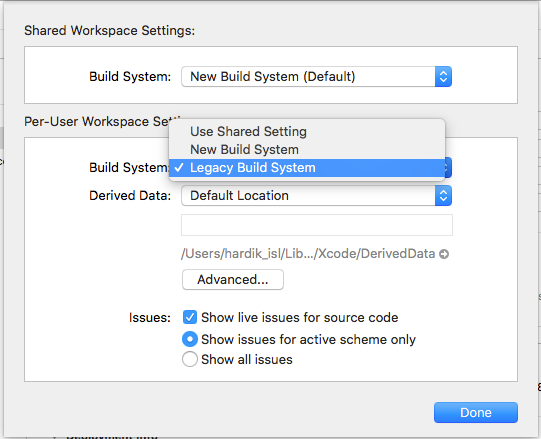Select Show all issues radio button

(x=190, y=359)
